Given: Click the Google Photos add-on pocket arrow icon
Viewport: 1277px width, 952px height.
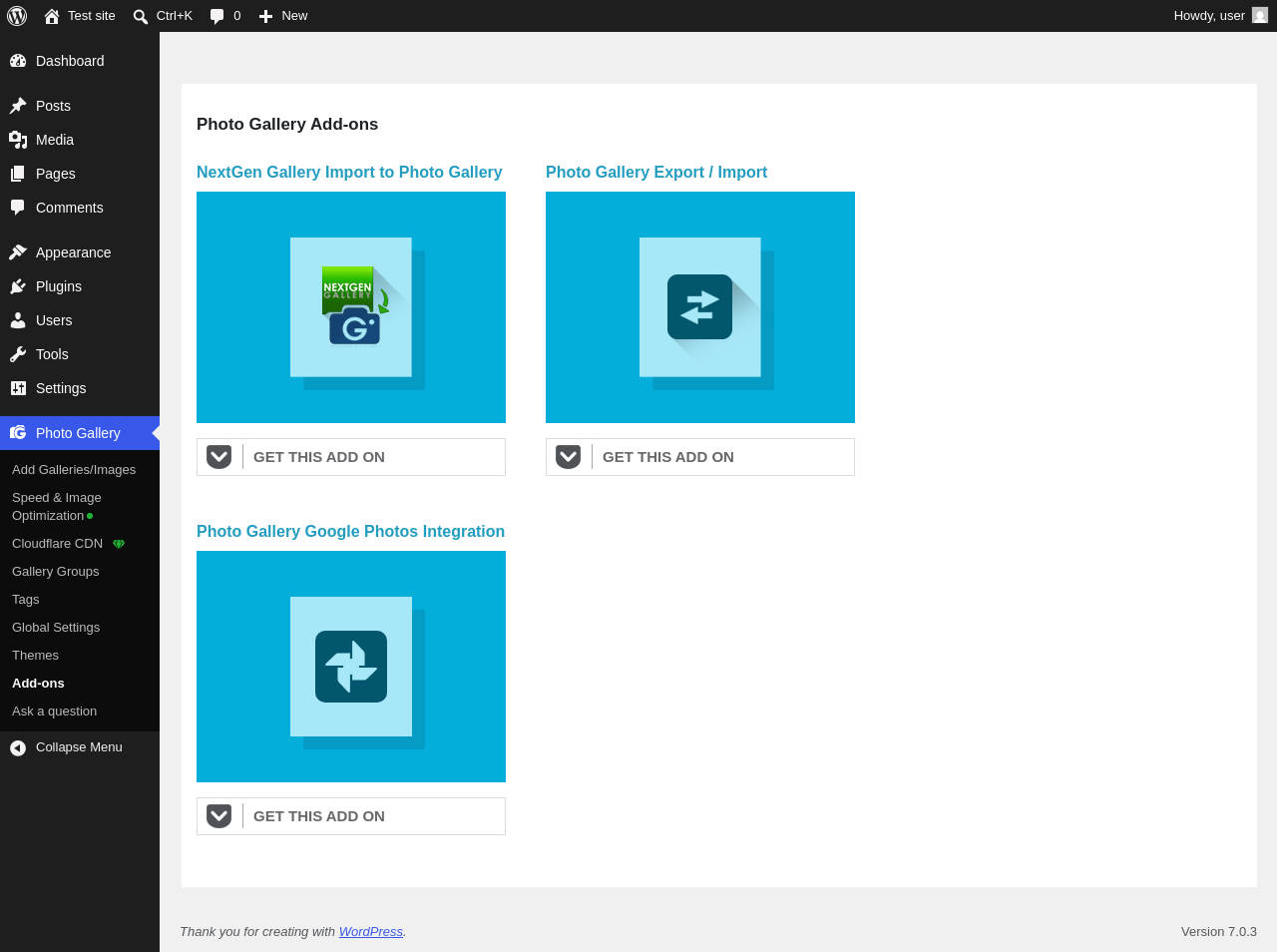Looking at the screenshot, I should click(x=219, y=816).
